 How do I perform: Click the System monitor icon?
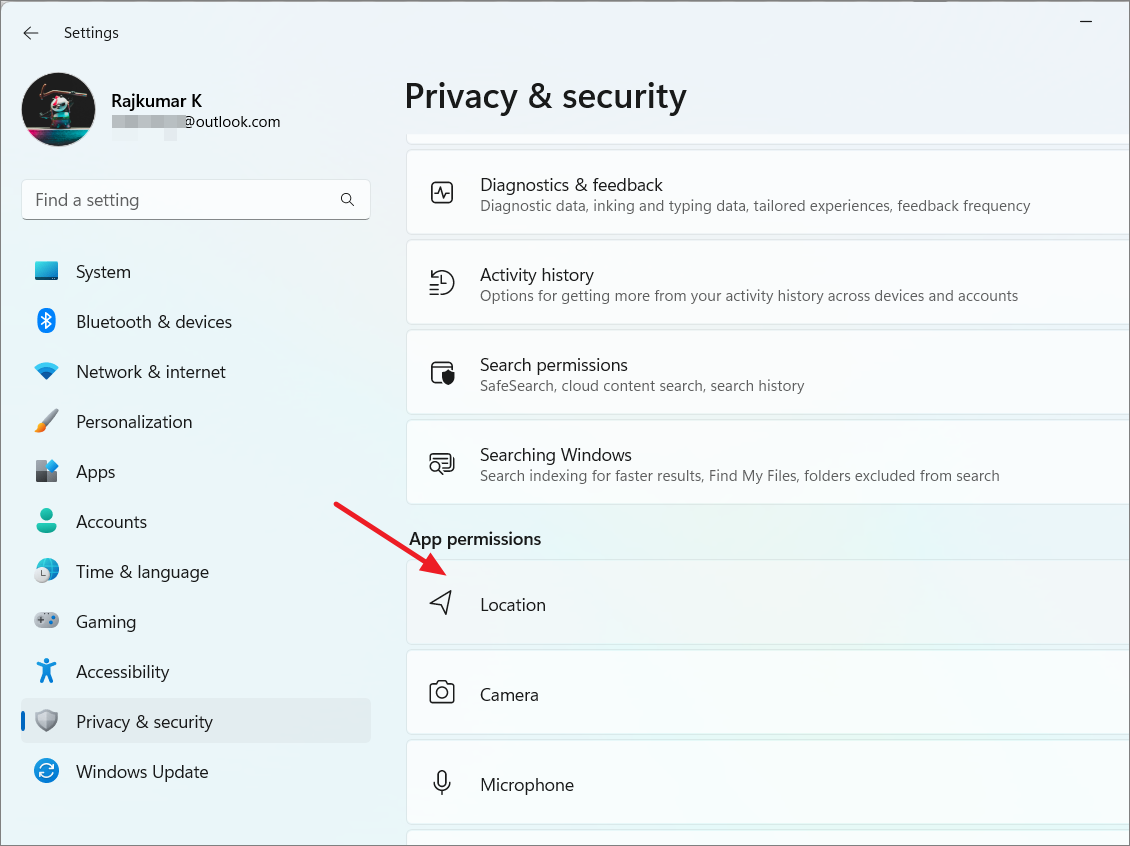coord(46,272)
